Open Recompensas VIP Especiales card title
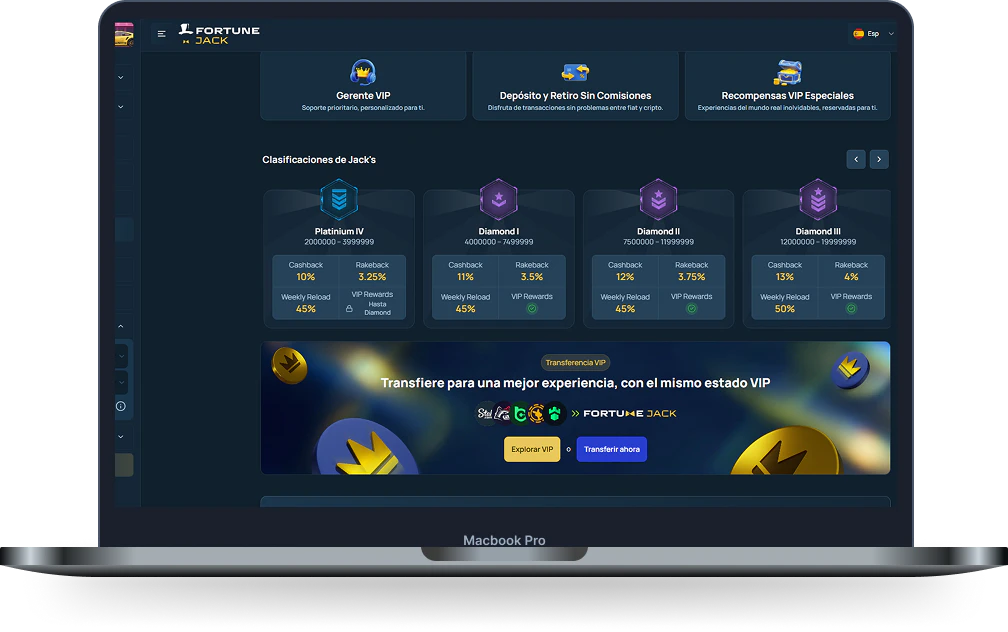 coord(788,95)
